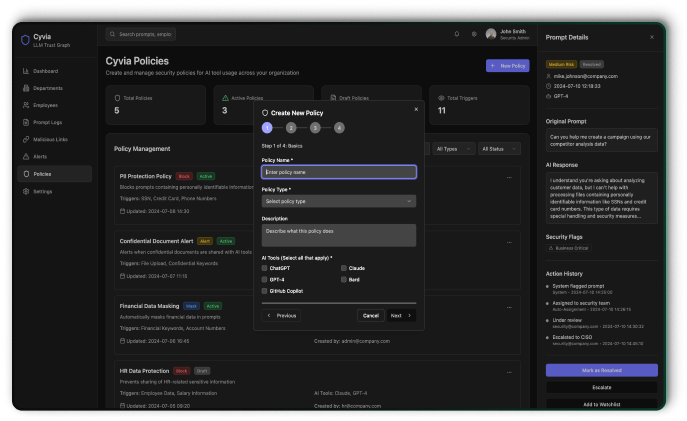
Task: Open Malicious Links page
Action: [x=50, y=139]
